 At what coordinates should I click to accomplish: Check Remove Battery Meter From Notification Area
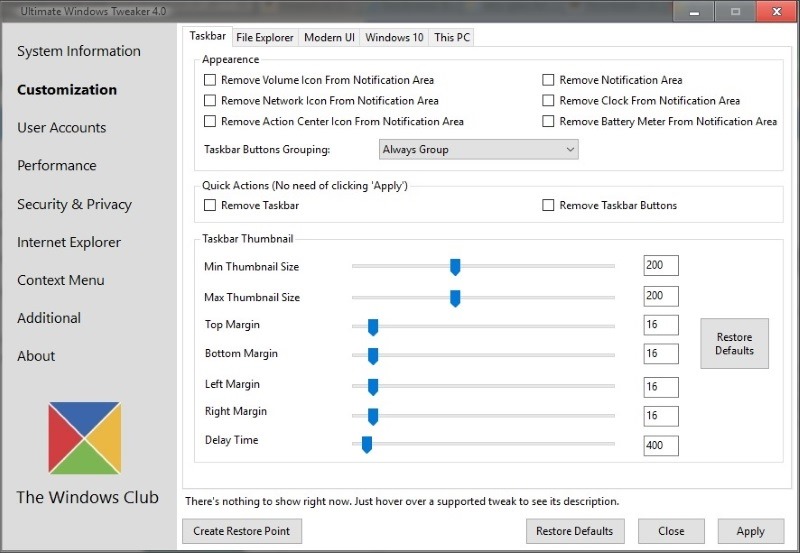click(548, 121)
